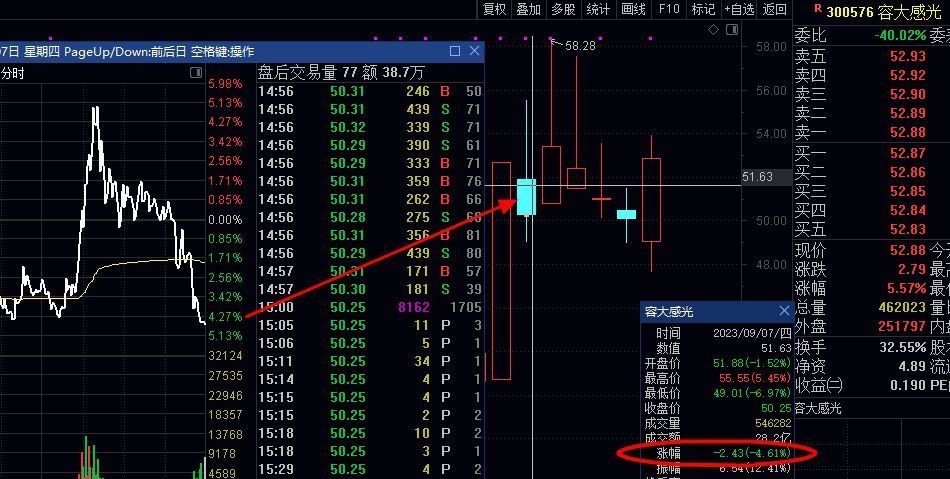
Task: Select the cyan candlestick under the crosshair
Action: (x=526, y=196)
